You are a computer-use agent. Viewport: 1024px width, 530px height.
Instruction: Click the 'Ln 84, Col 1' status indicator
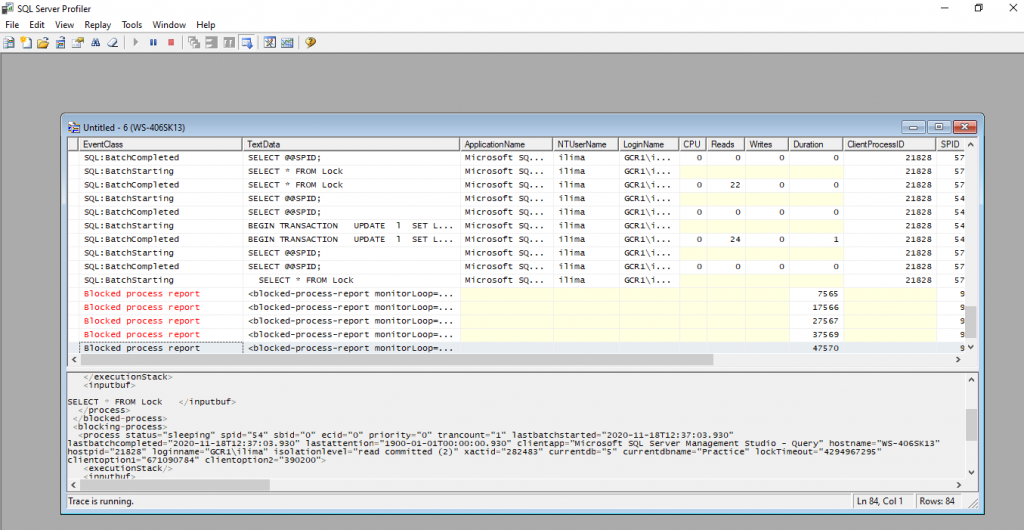point(882,501)
